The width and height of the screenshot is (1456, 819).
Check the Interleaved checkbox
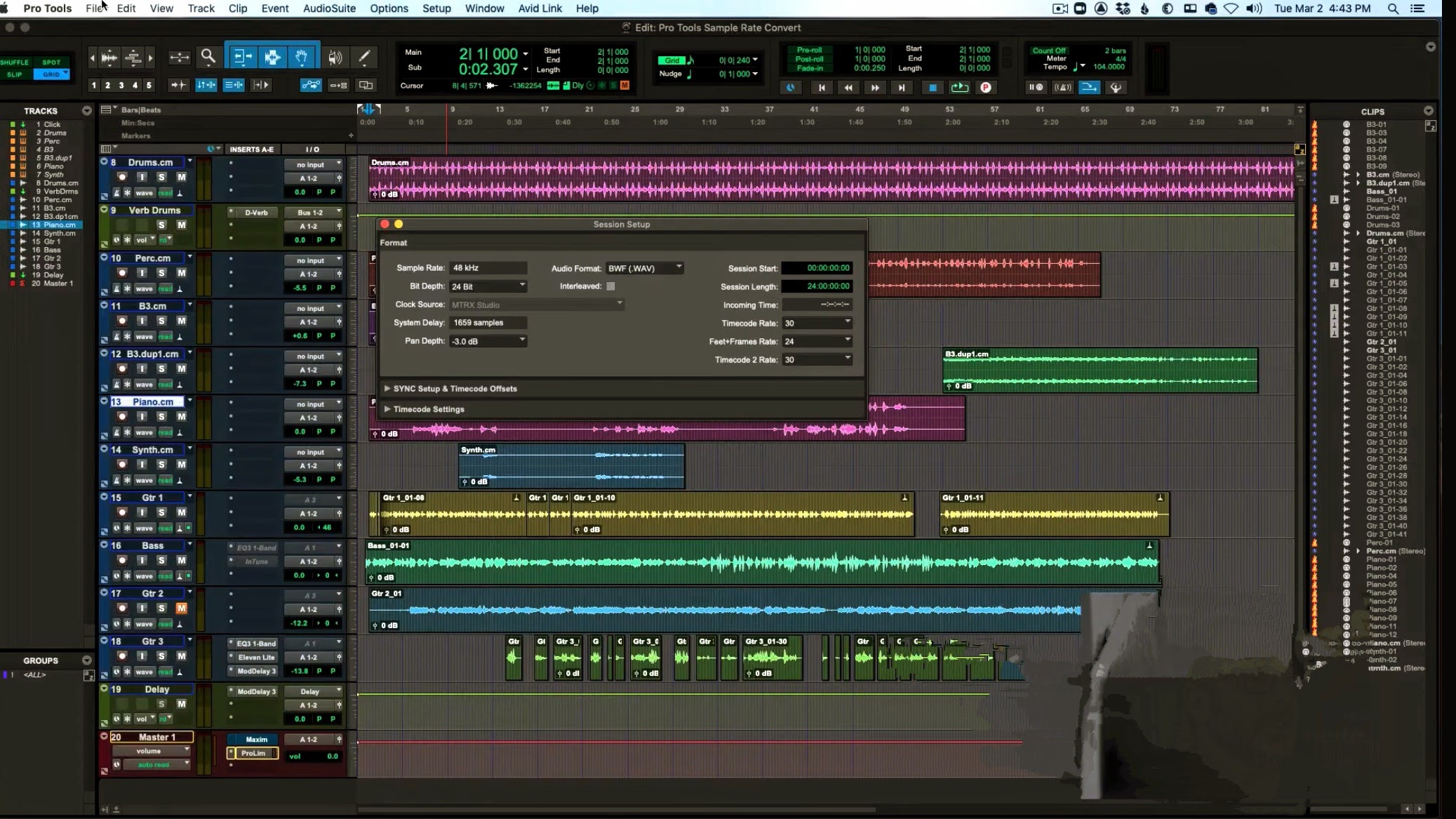[610, 286]
